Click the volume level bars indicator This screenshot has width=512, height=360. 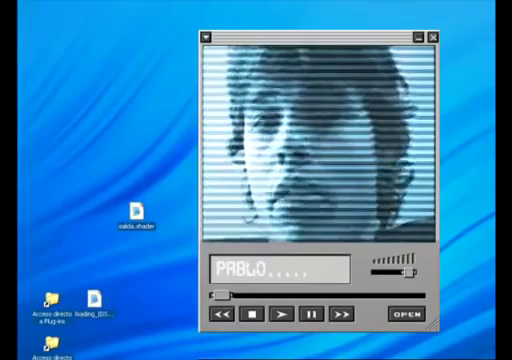click(x=394, y=259)
